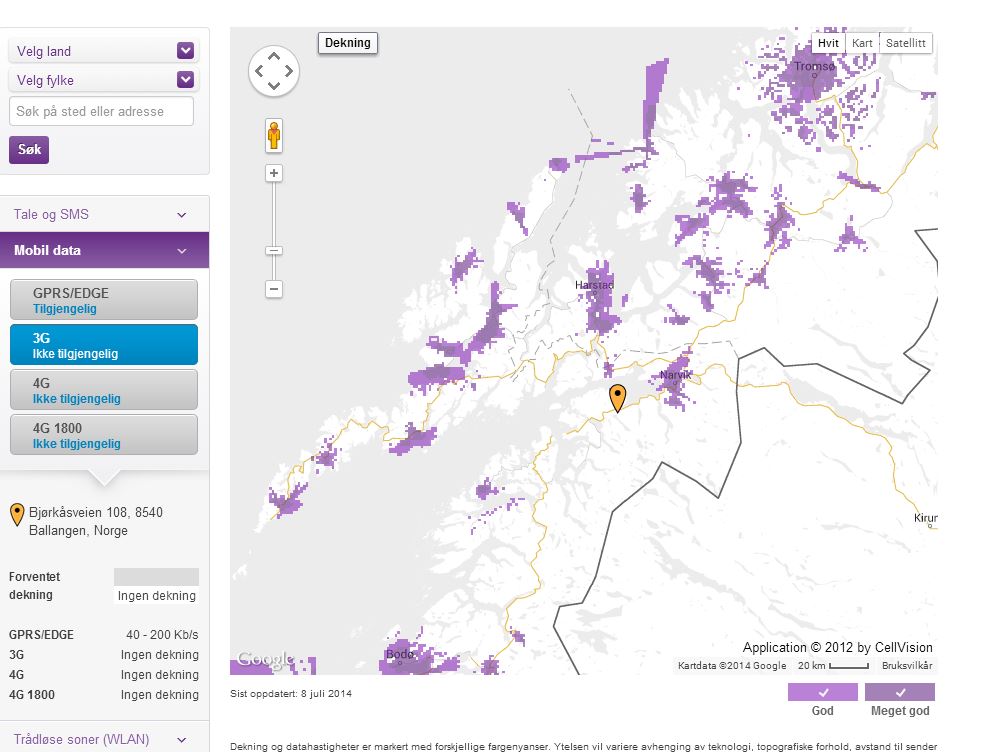The width and height of the screenshot is (989, 752).
Task: Open the Bruksvilkår terms link
Action: (x=907, y=665)
